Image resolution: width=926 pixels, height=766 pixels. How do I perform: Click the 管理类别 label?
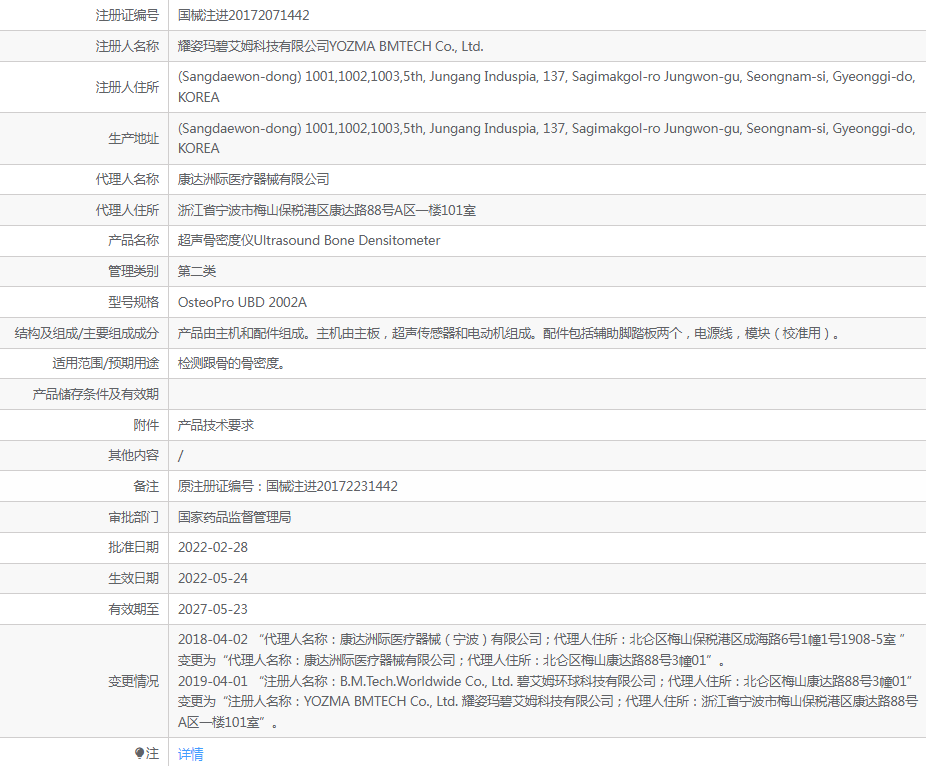133,271
